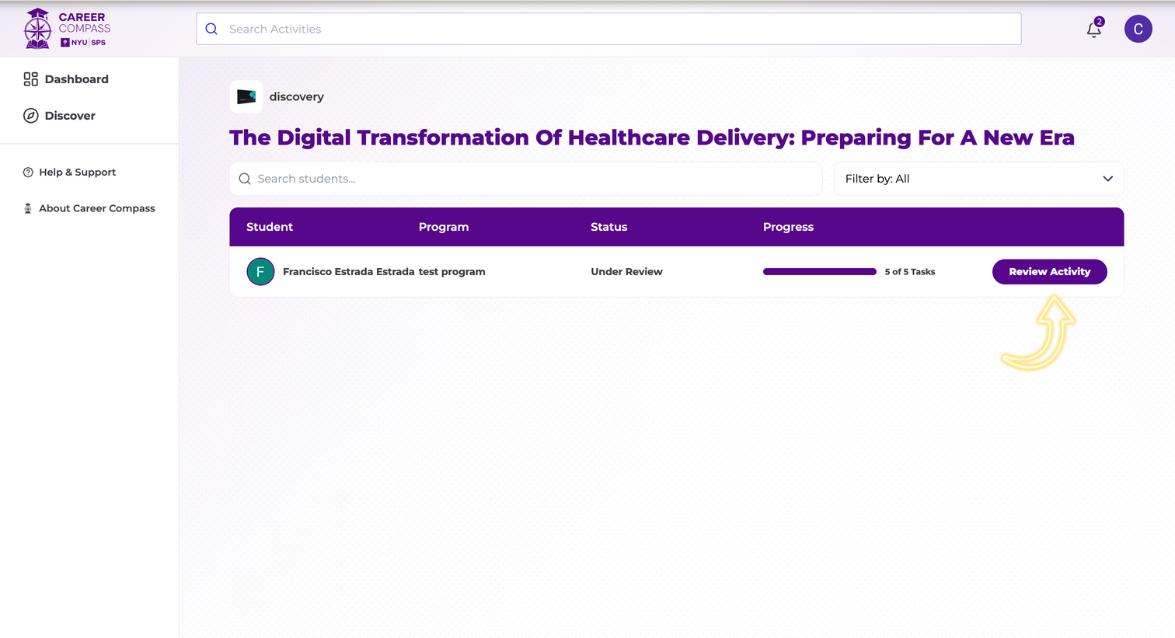
Task: Go to Dashboard in the sidebar
Action: pyautogui.click(x=76, y=79)
